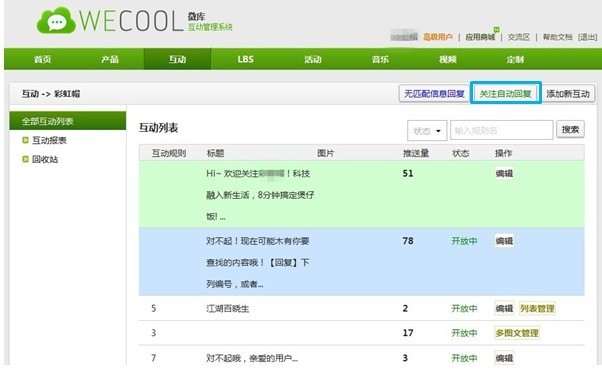Viewport: 602px width, 369px height.
Task: Click the bullet icon beside 回收站
Action: 25,159
